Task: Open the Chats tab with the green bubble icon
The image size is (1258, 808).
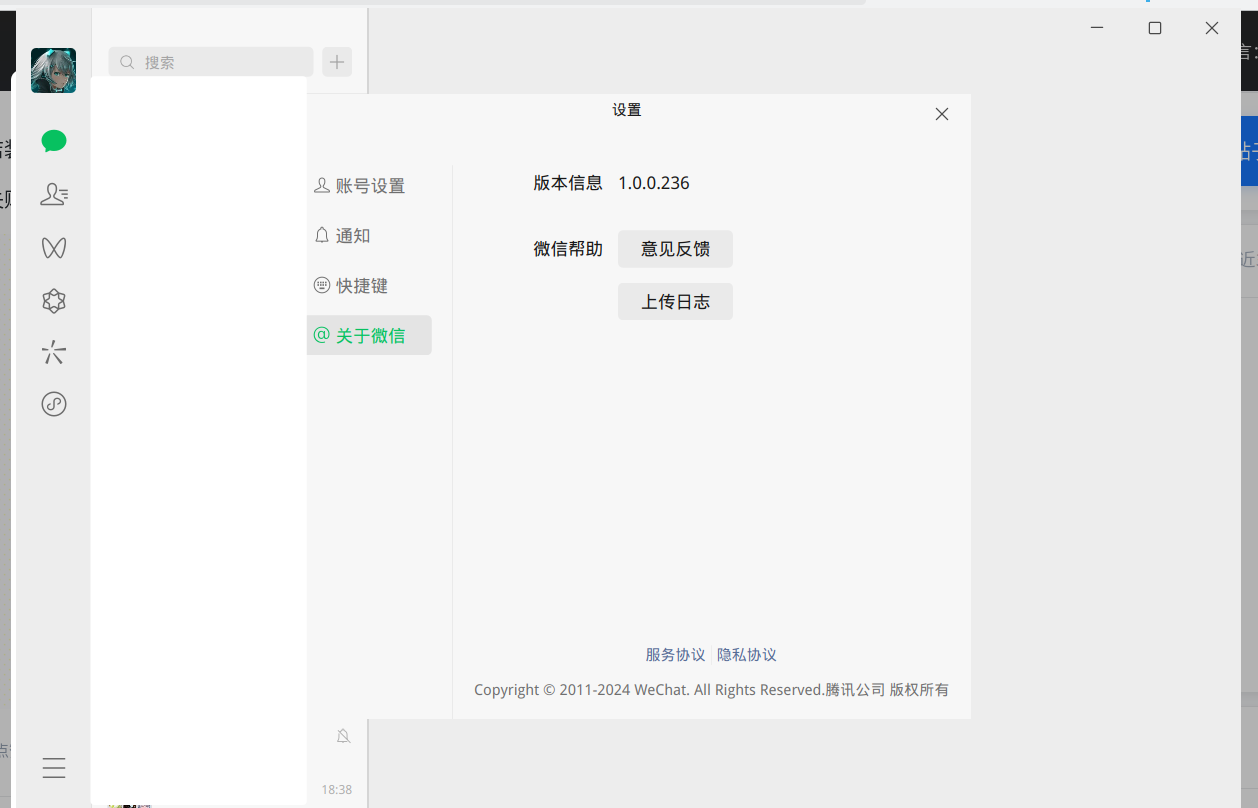Action: [54, 142]
